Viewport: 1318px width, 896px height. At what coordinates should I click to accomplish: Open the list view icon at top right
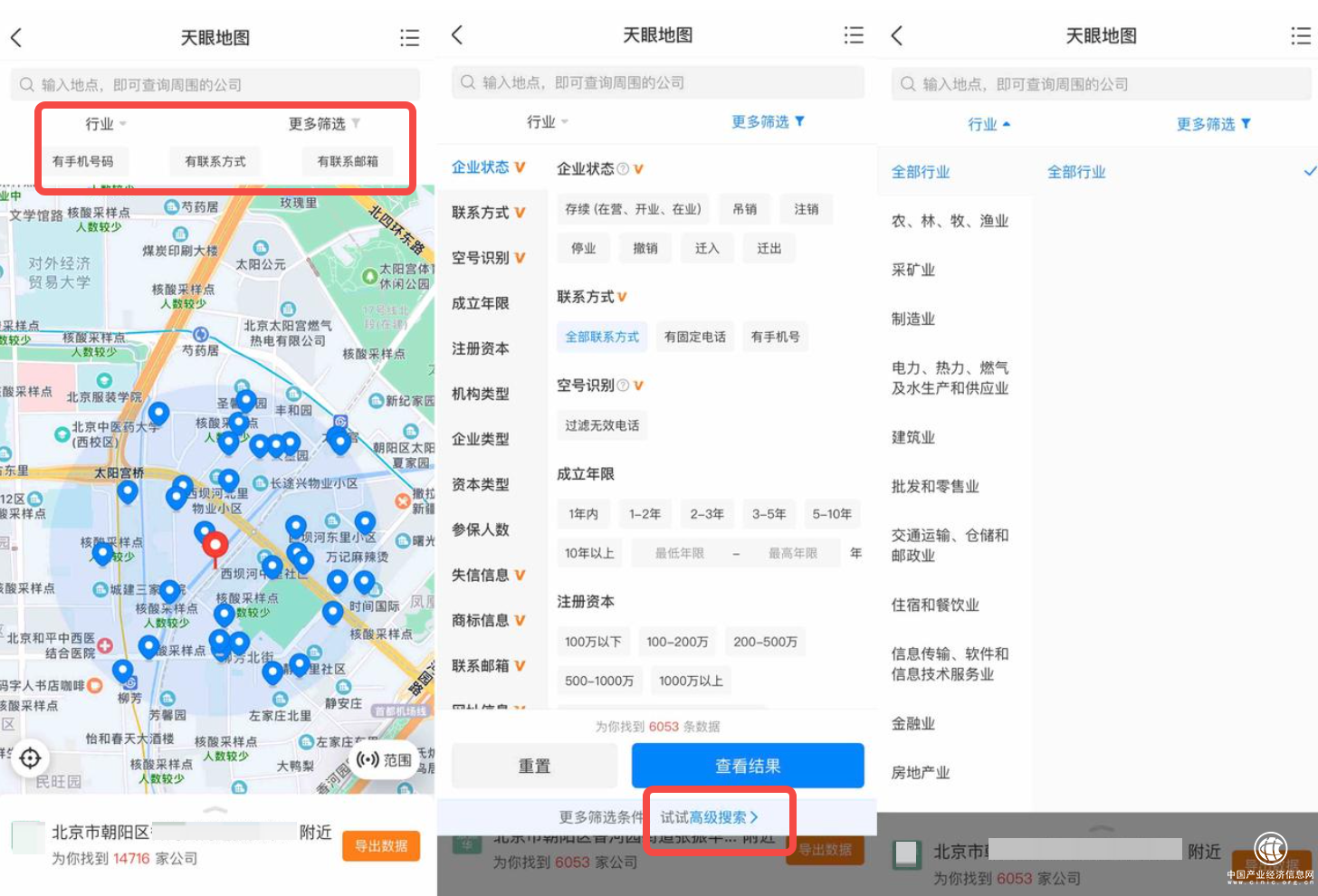coord(409,37)
